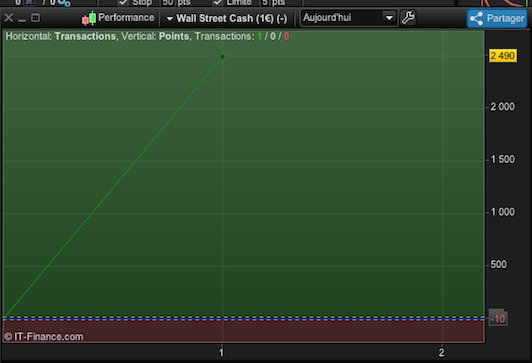The height and width of the screenshot is (363, 532).
Task: Click the horizontal axis label 2
Action: pos(441,353)
